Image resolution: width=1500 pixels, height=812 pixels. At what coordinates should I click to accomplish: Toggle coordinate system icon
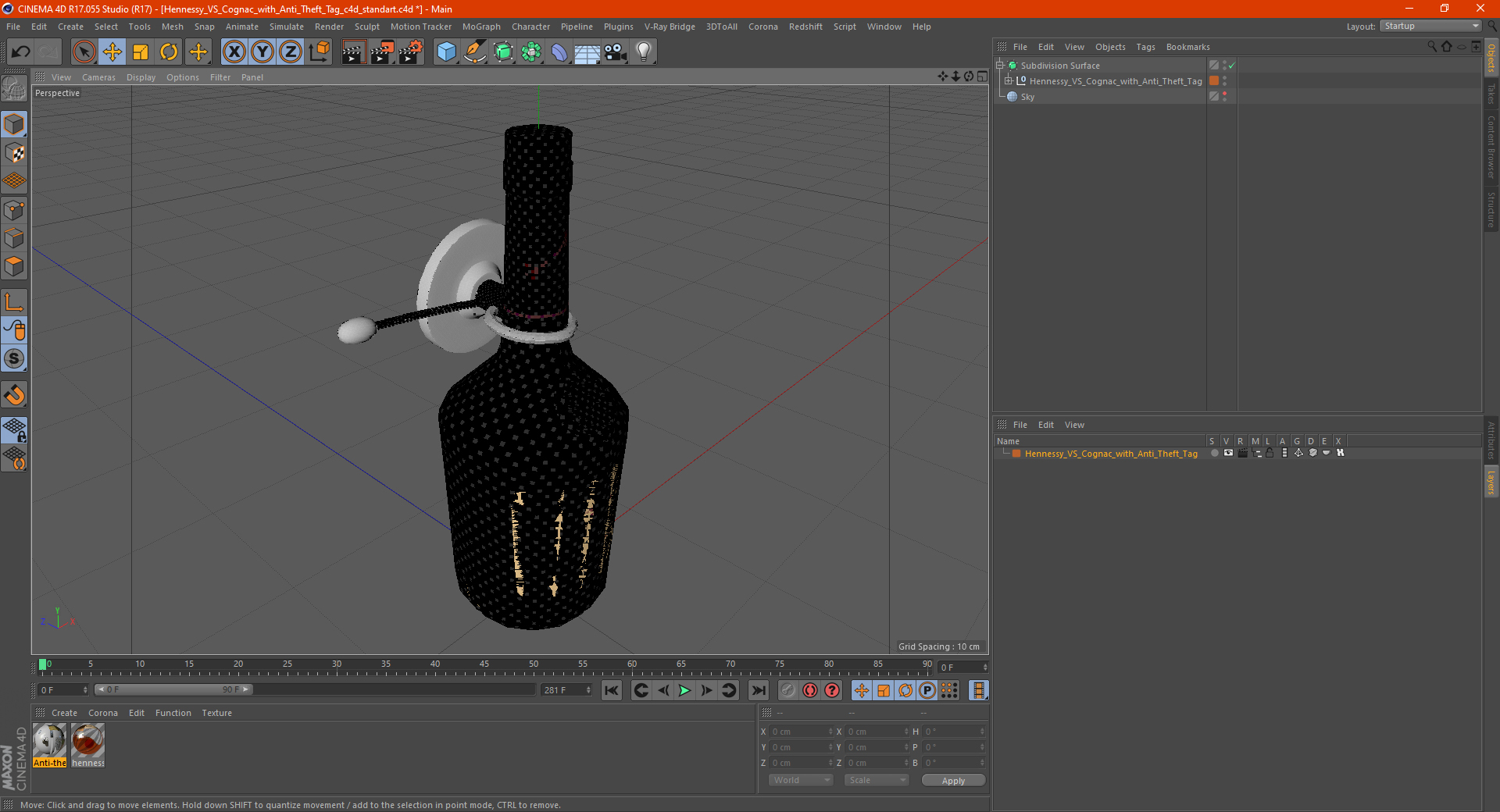click(319, 52)
